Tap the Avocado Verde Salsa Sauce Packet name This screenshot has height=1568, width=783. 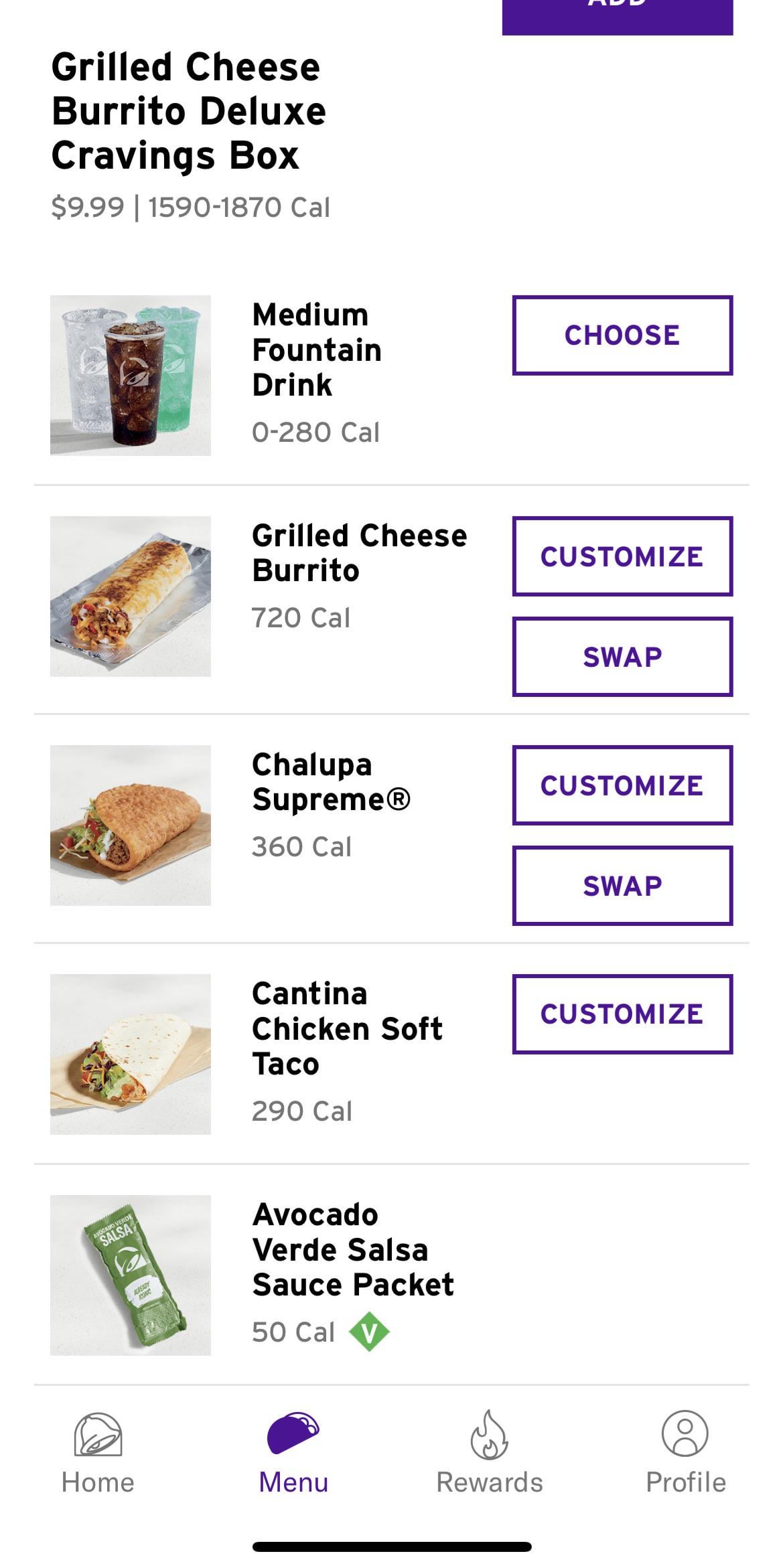352,1250
